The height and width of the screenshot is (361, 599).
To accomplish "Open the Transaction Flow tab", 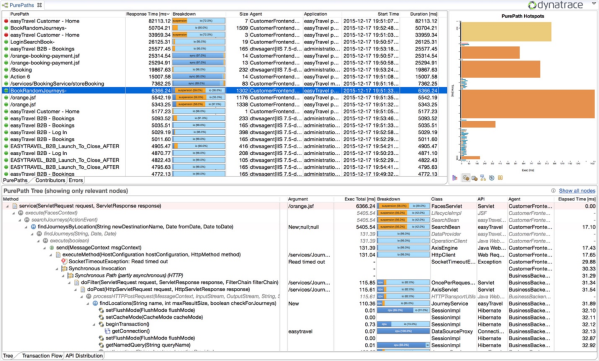I will click(x=42, y=356).
